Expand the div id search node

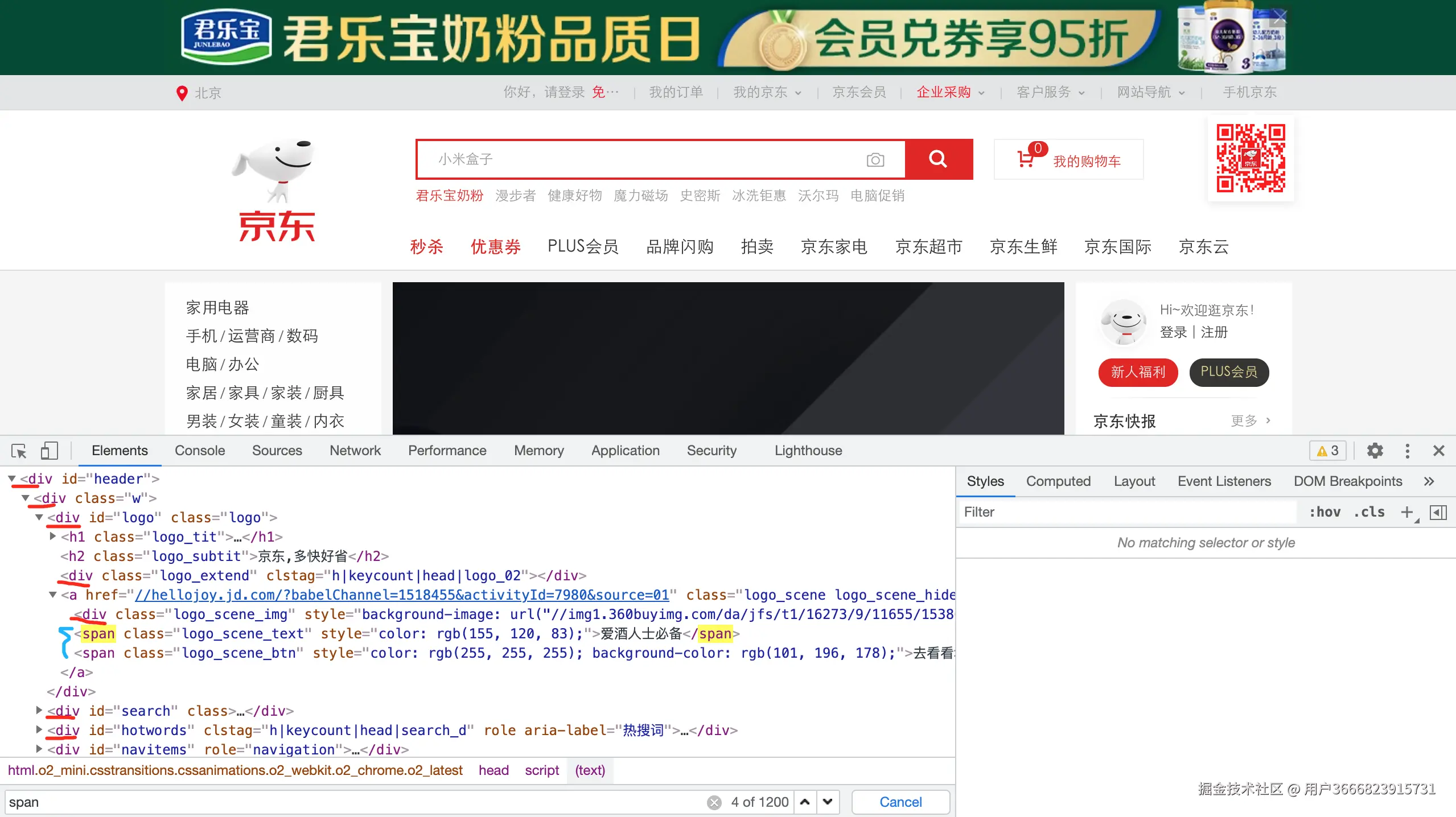point(39,710)
